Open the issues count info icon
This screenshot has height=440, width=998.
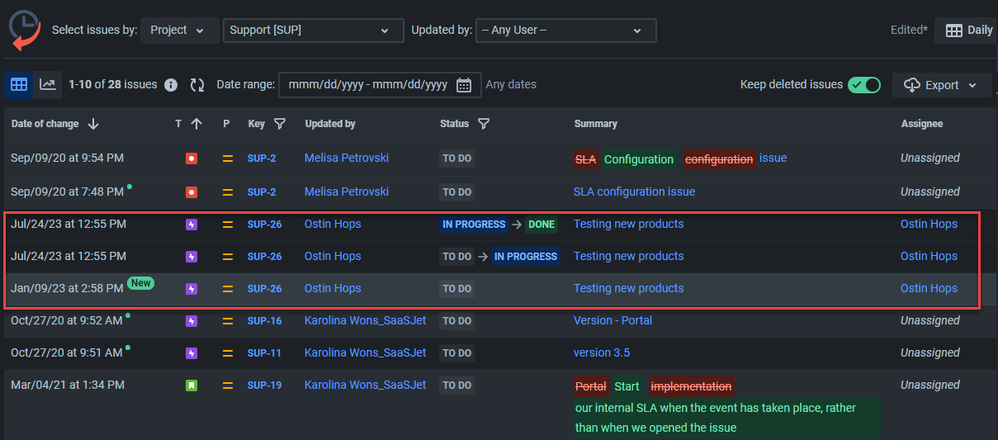[x=171, y=85]
